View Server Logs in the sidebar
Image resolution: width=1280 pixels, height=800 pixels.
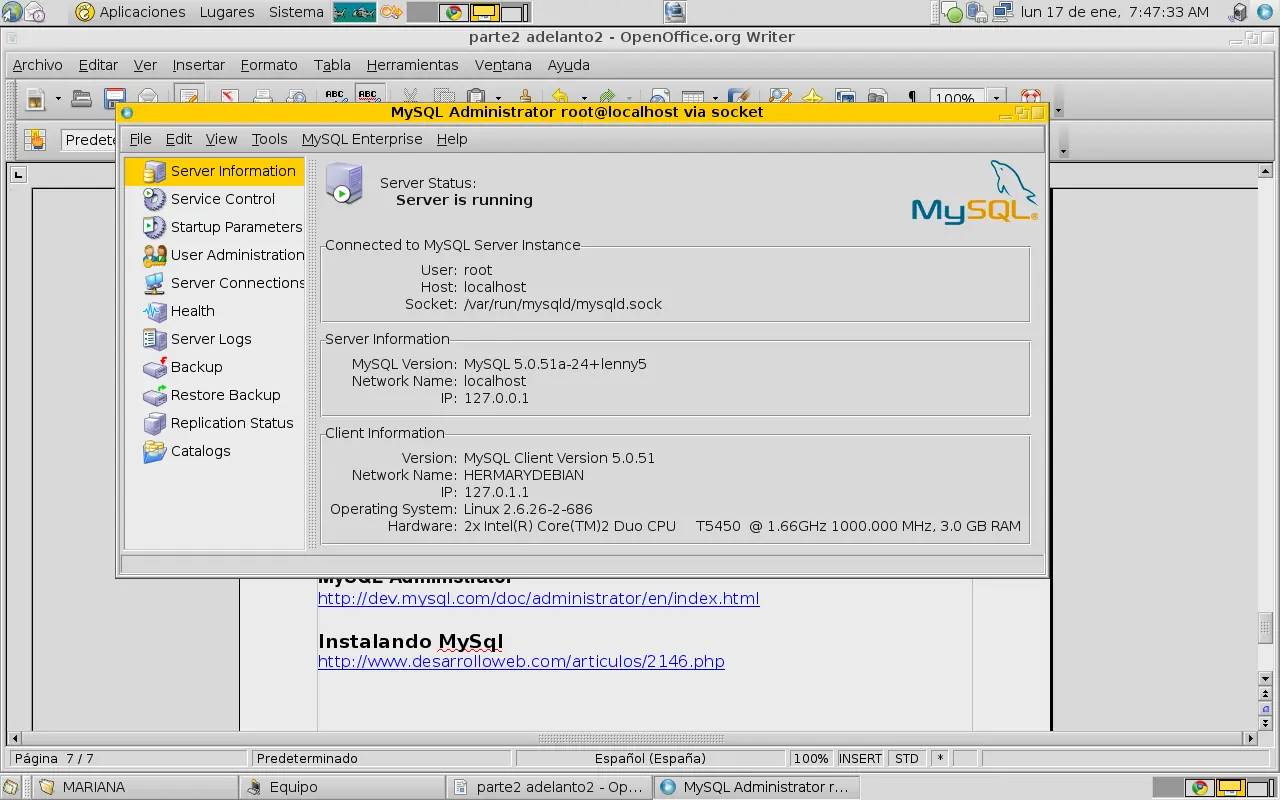click(214, 339)
